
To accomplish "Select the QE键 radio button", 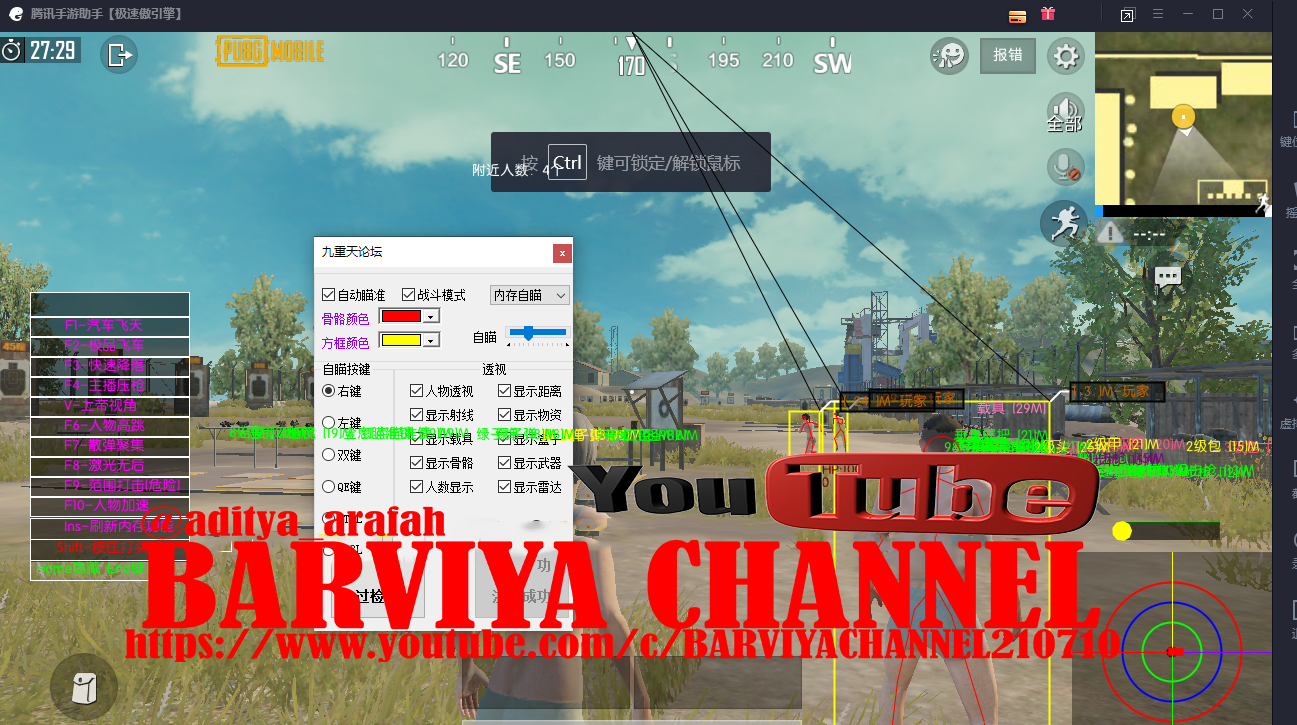I will (329, 487).
